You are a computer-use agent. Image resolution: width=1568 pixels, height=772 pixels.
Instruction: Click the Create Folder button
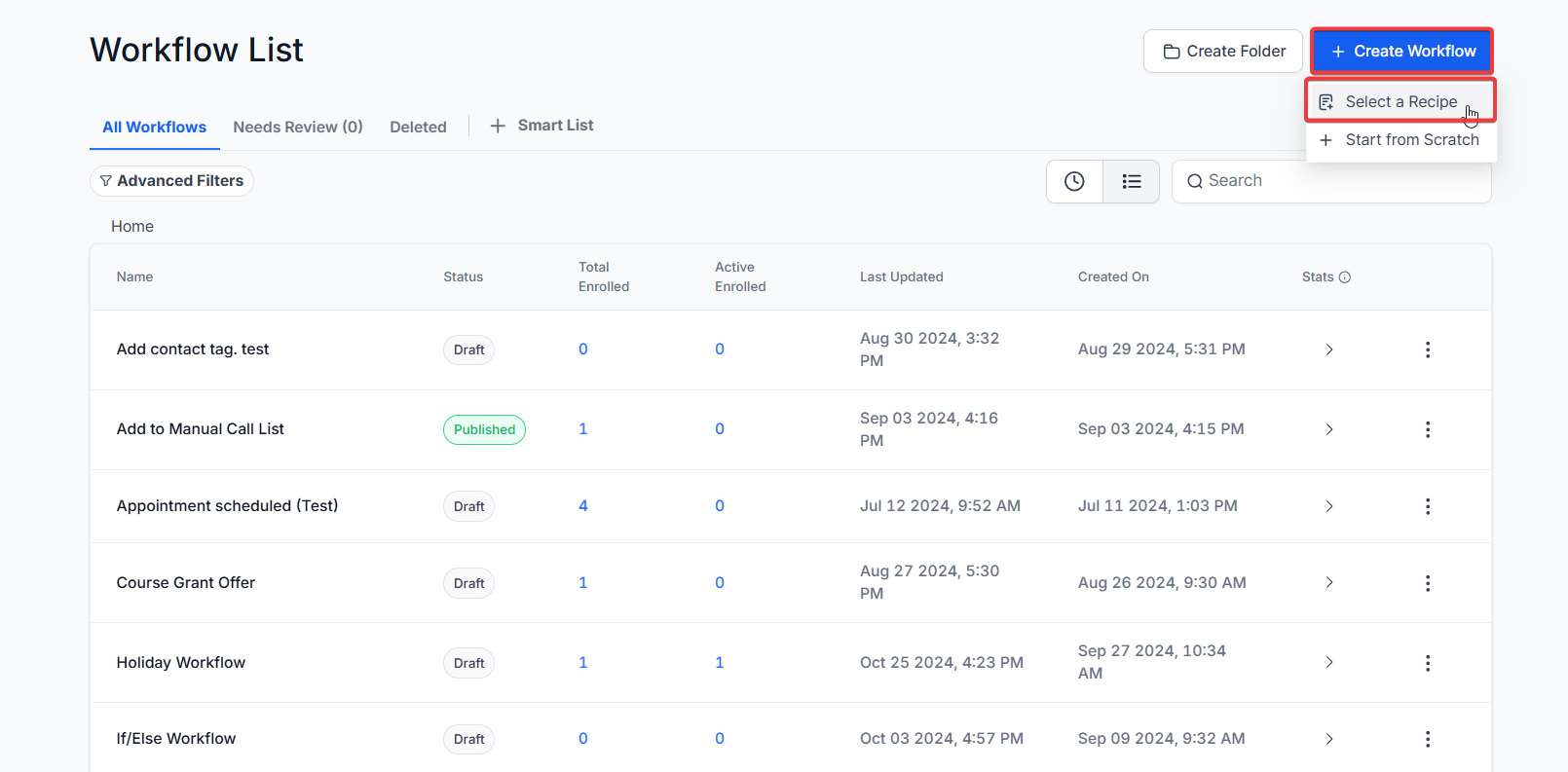tap(1223, 52)
